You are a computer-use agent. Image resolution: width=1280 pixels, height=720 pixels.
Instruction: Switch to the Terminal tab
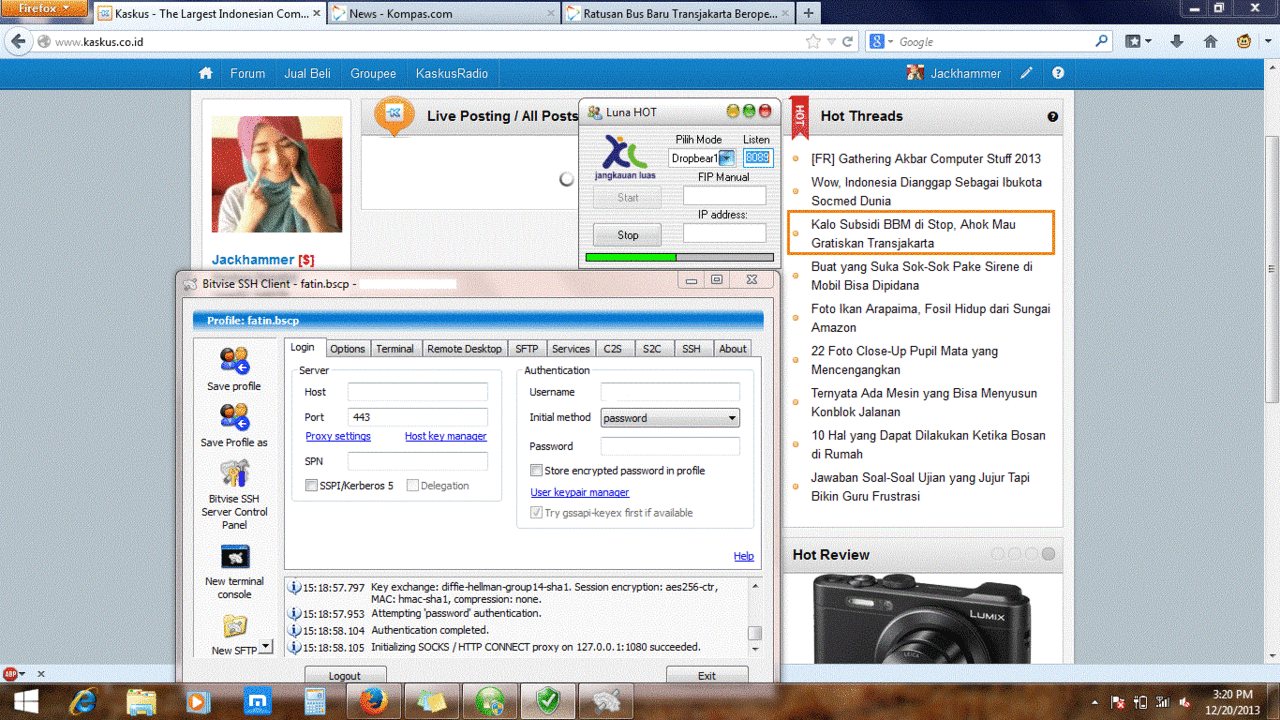(394, 349)
